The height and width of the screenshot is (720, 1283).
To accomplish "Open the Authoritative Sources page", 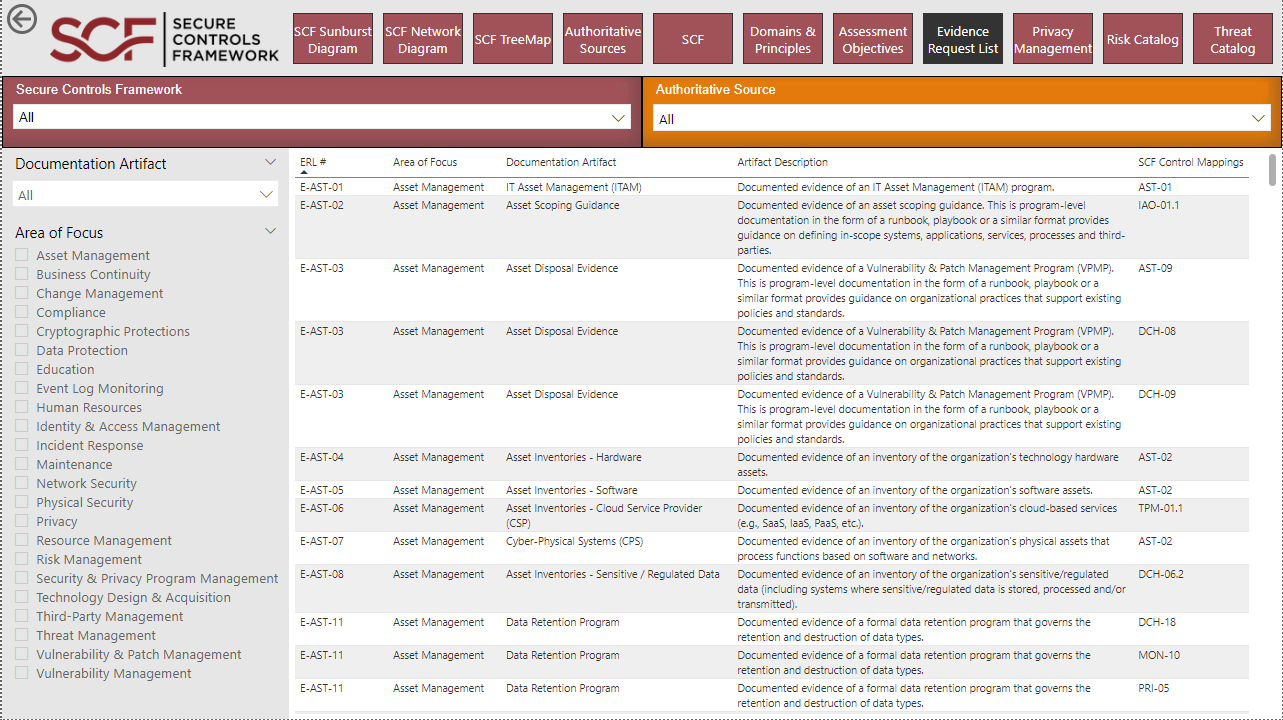I will coord(602,37).
